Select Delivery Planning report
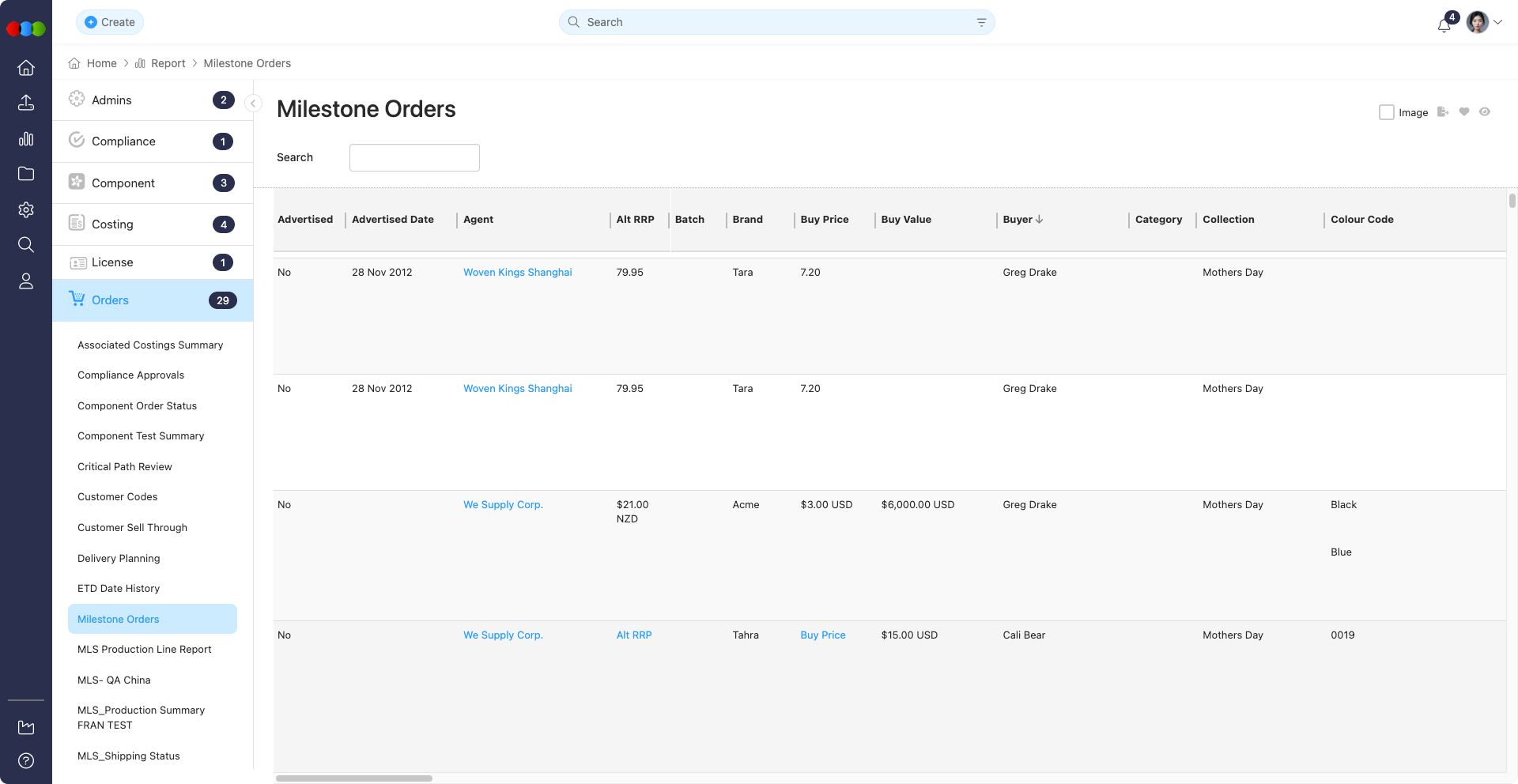The height and width of the screenshot is (784, 1518). coord(119,558)
